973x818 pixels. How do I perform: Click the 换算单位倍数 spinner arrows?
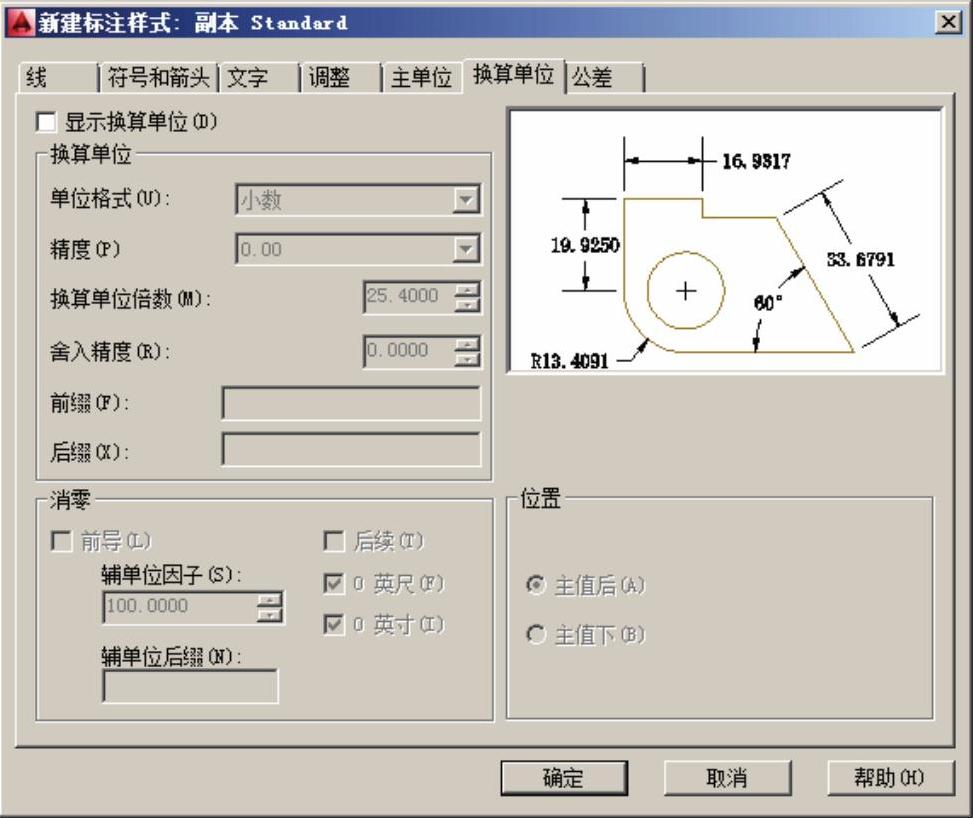pyautogui.click(x=467, y=297)
